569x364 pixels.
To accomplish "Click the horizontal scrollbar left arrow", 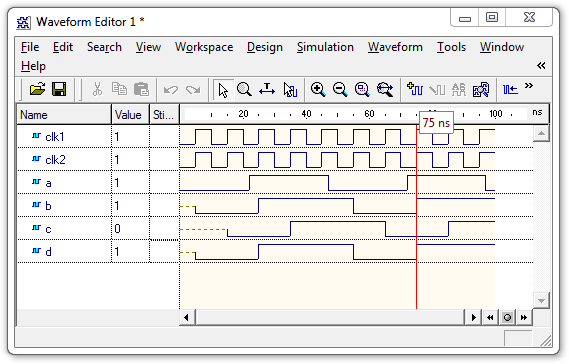I will coord(187,318).
